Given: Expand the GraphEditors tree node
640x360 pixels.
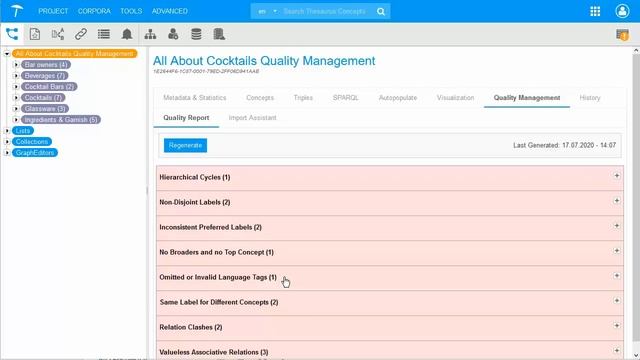Looking at the screenshot, I should coord(7,153).
